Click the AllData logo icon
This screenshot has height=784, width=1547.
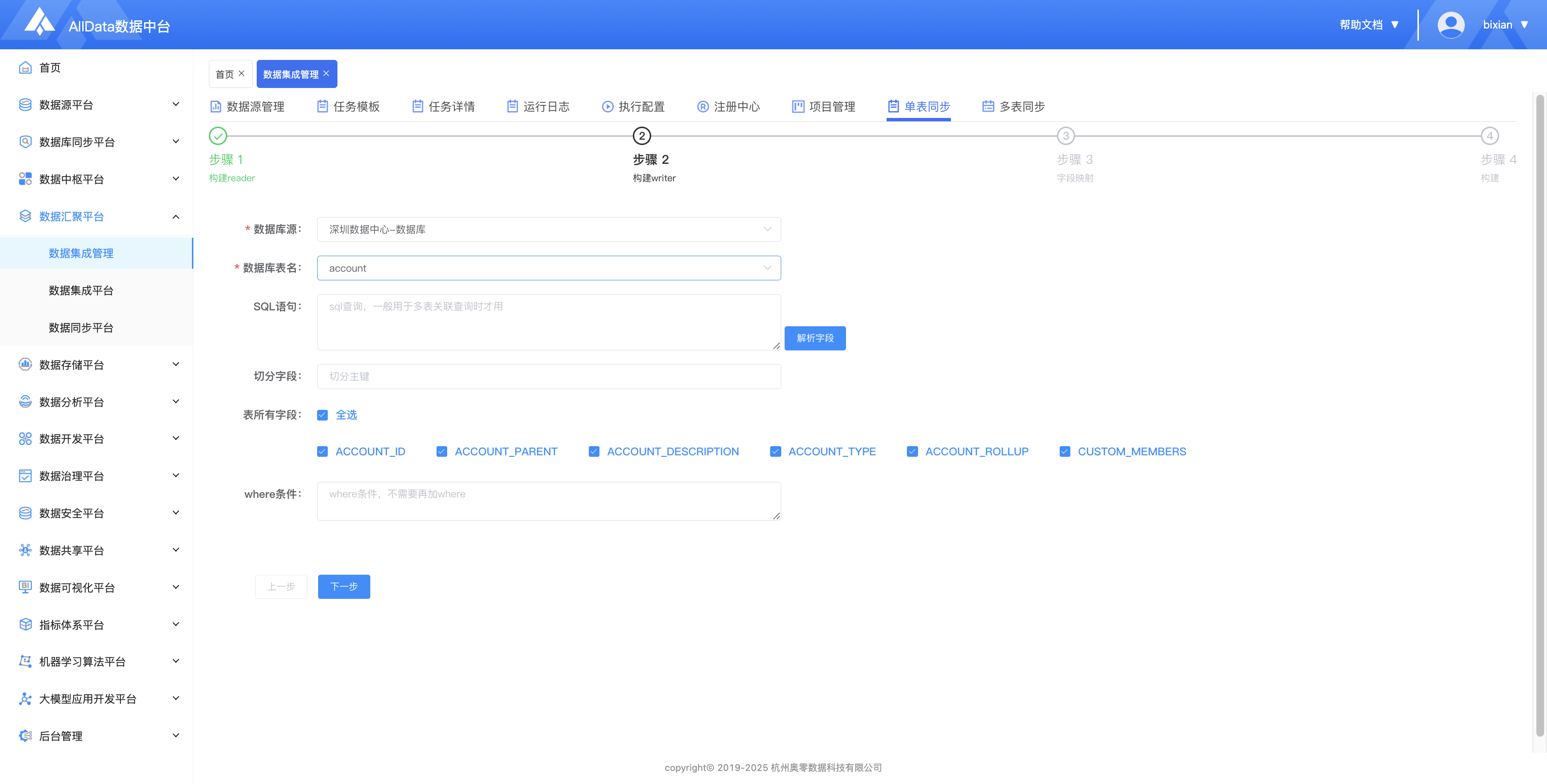pyautogui.click(x=39, y=22)
